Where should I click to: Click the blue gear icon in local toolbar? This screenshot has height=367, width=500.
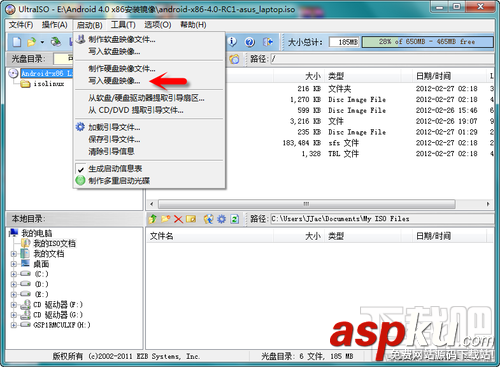[x=222, y=219]
